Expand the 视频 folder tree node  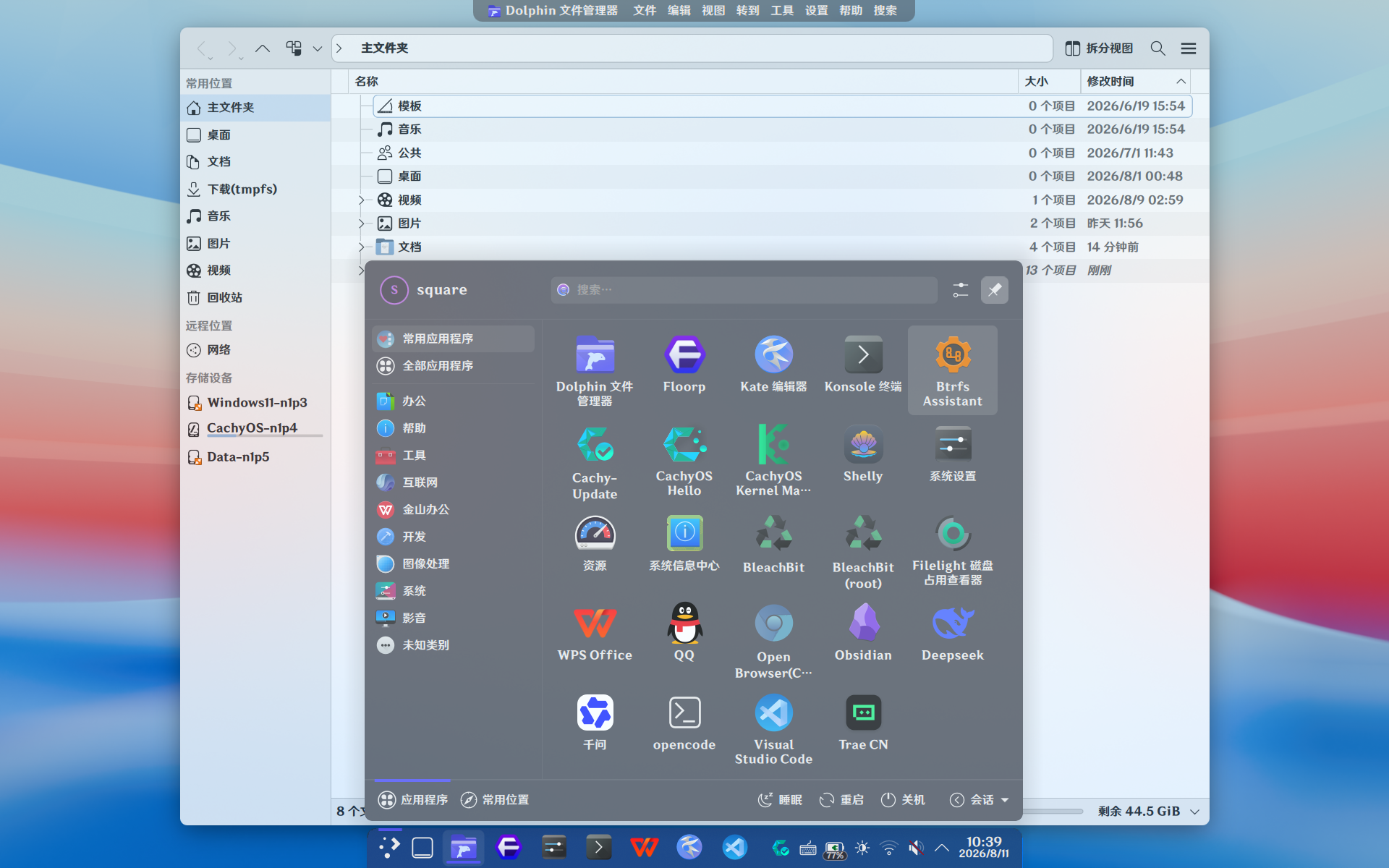[x=361, y=200]
